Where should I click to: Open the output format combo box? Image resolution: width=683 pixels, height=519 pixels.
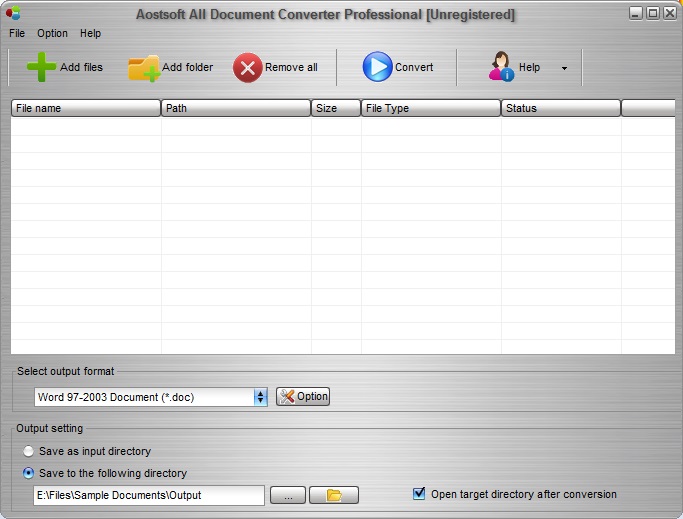(x=151, y=397)
